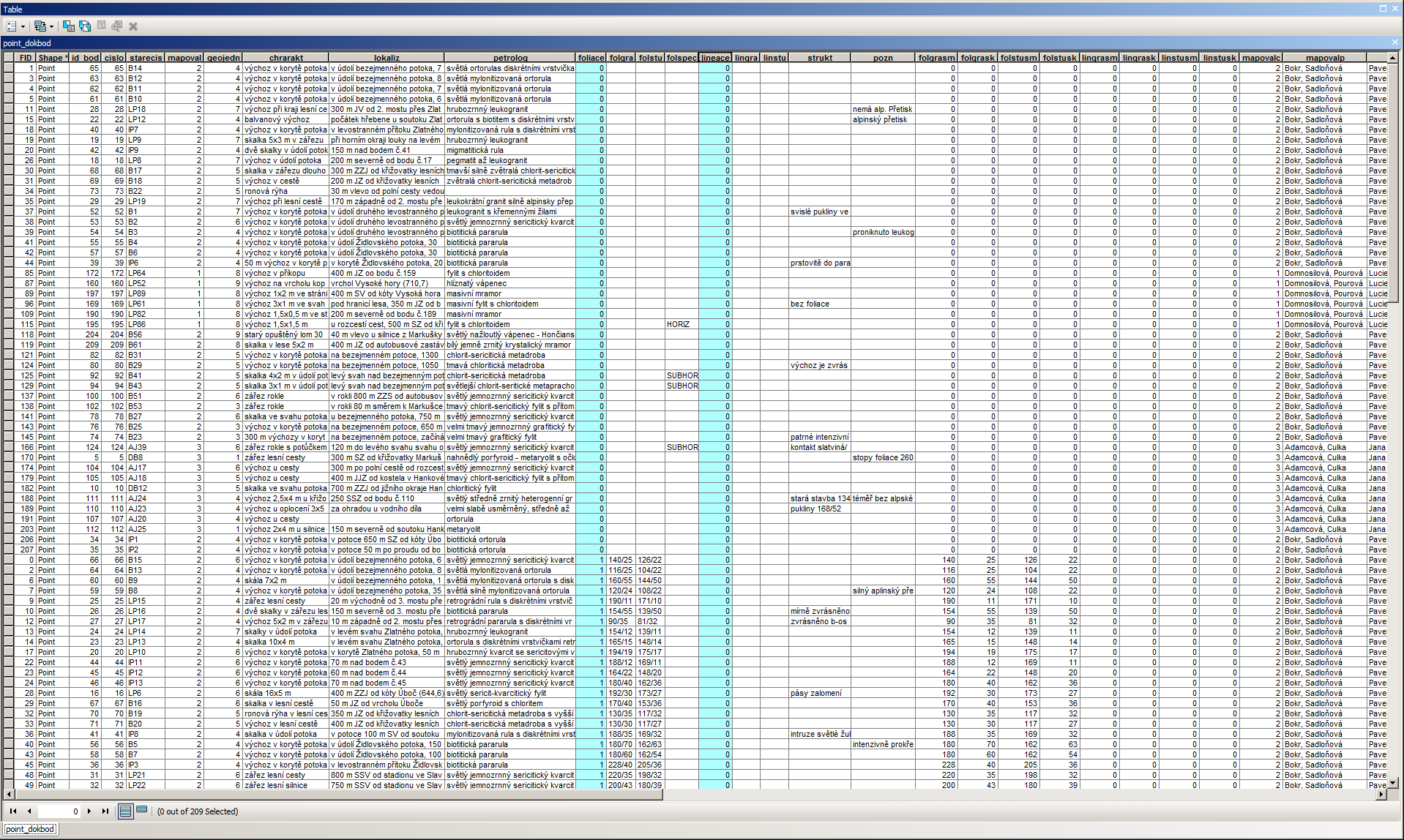Click the '(0 out of 209 Selected)' status text

(x=198, y=811)
